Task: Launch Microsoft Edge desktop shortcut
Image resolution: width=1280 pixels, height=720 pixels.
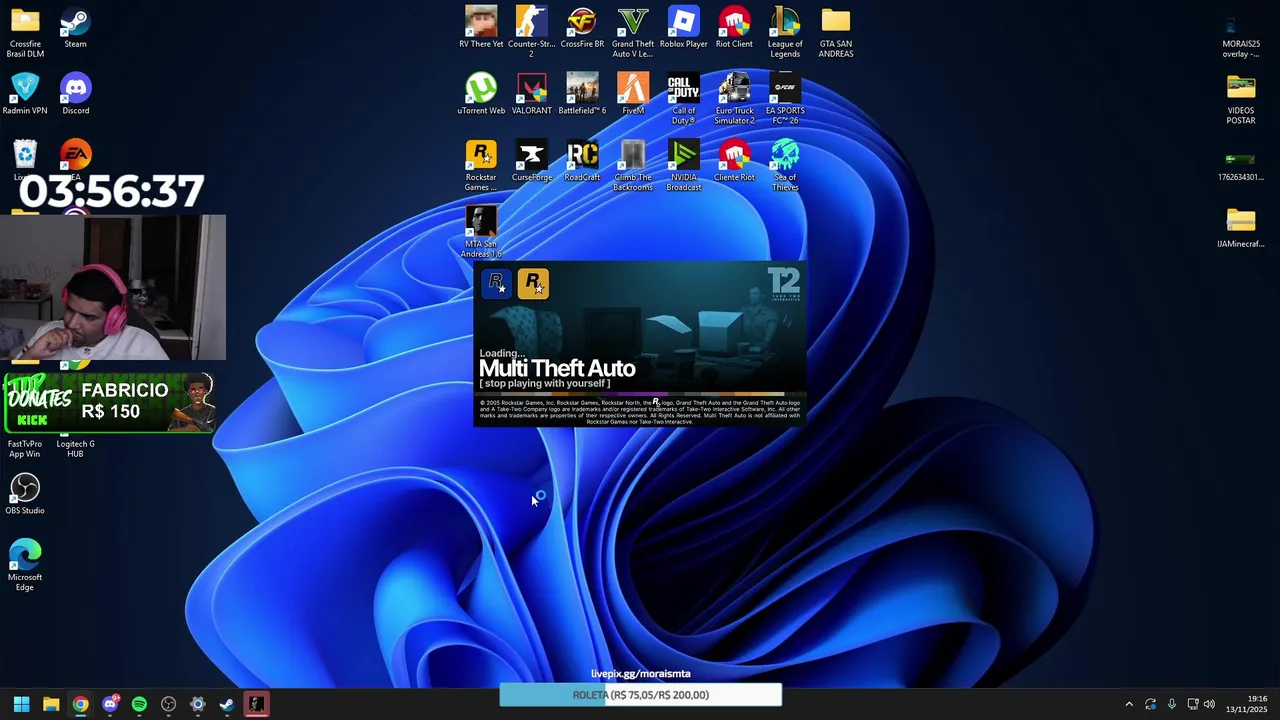Action: click(25, 565)
